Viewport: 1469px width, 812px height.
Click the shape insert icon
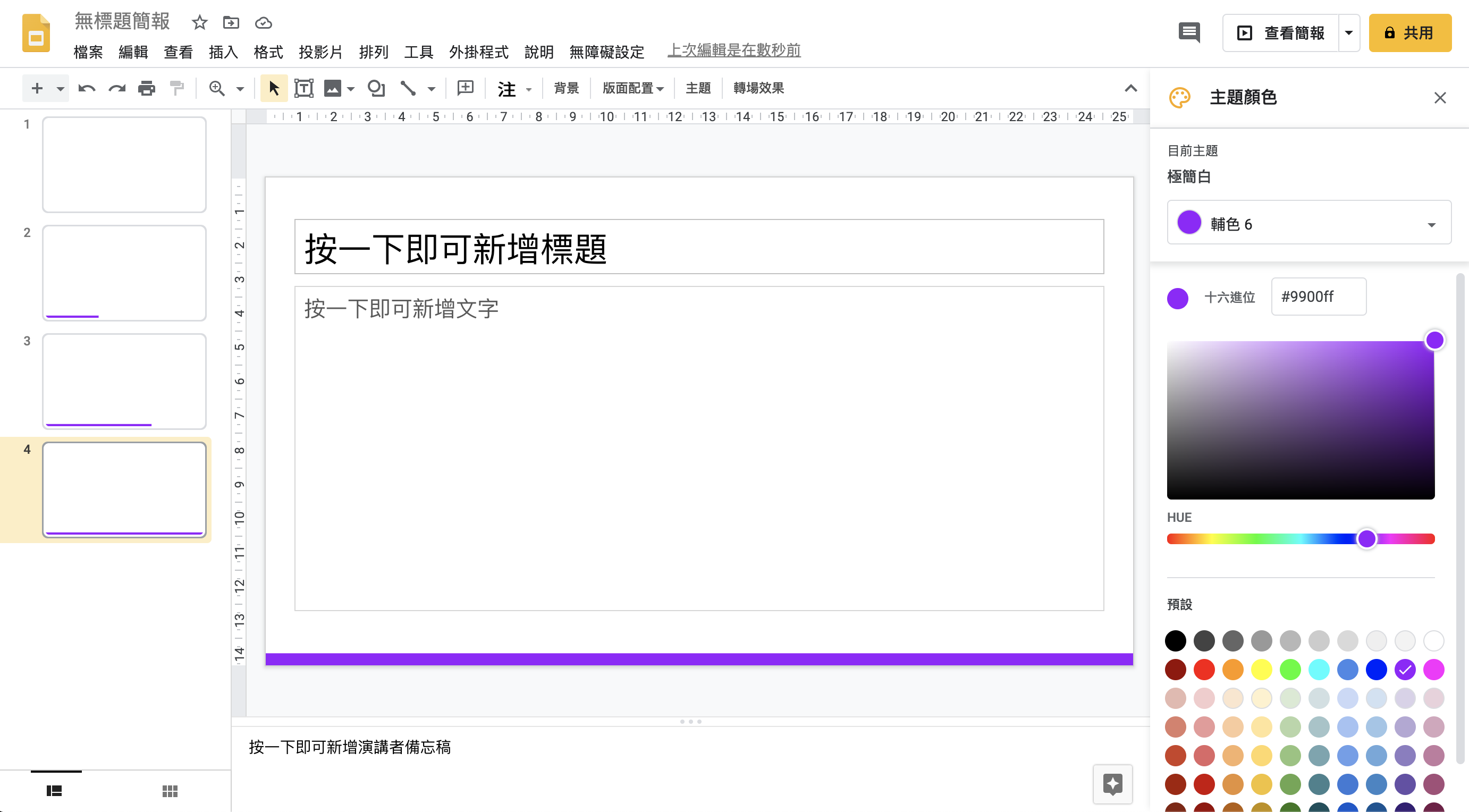pos(376,88)
